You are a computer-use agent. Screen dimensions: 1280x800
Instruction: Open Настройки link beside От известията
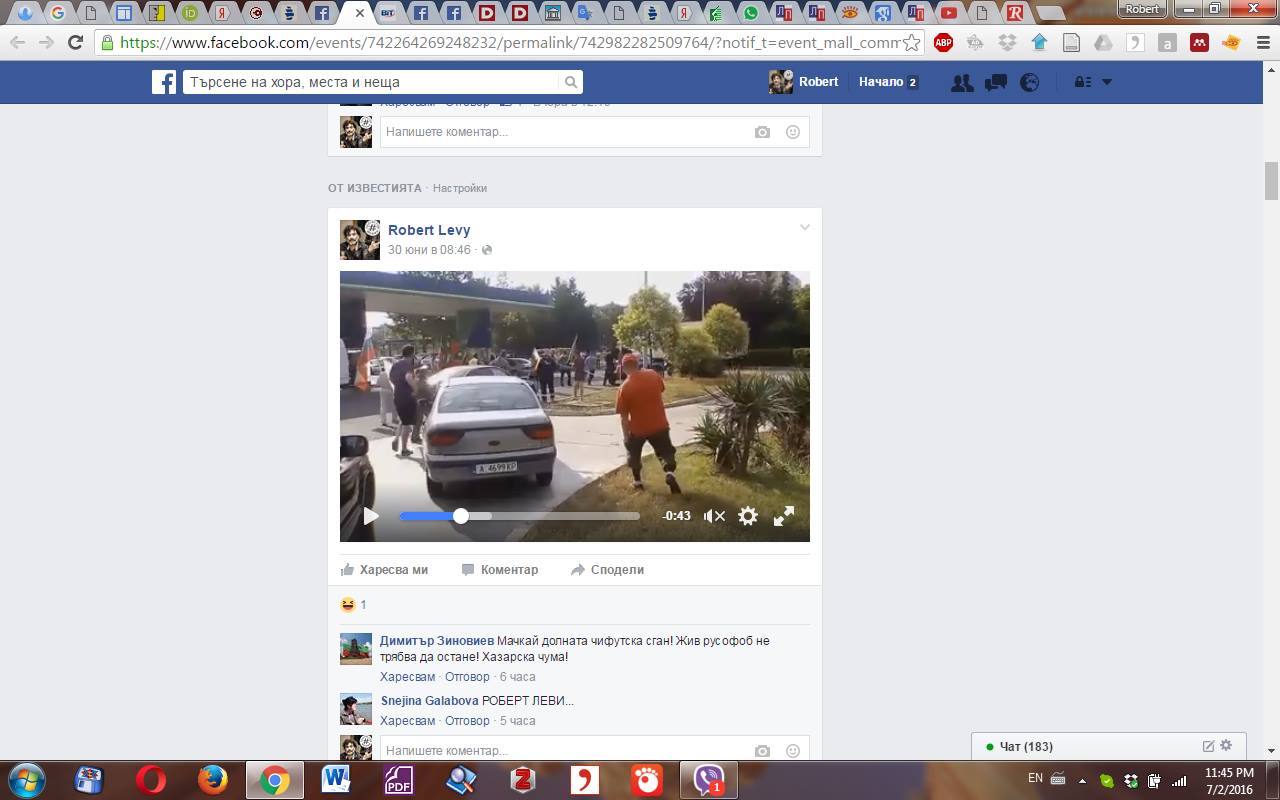460,188
